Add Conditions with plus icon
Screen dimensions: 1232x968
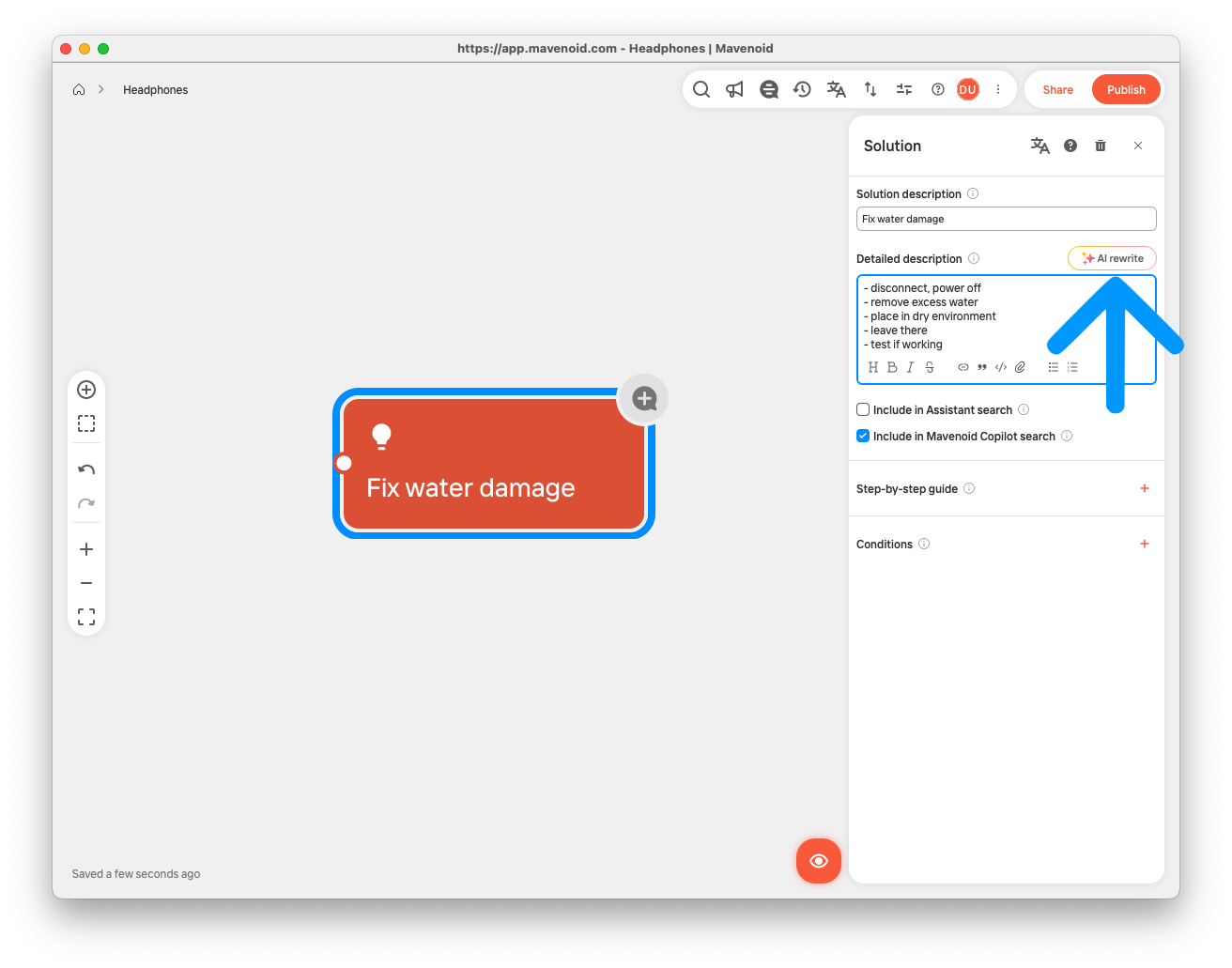pos(1145,544)
